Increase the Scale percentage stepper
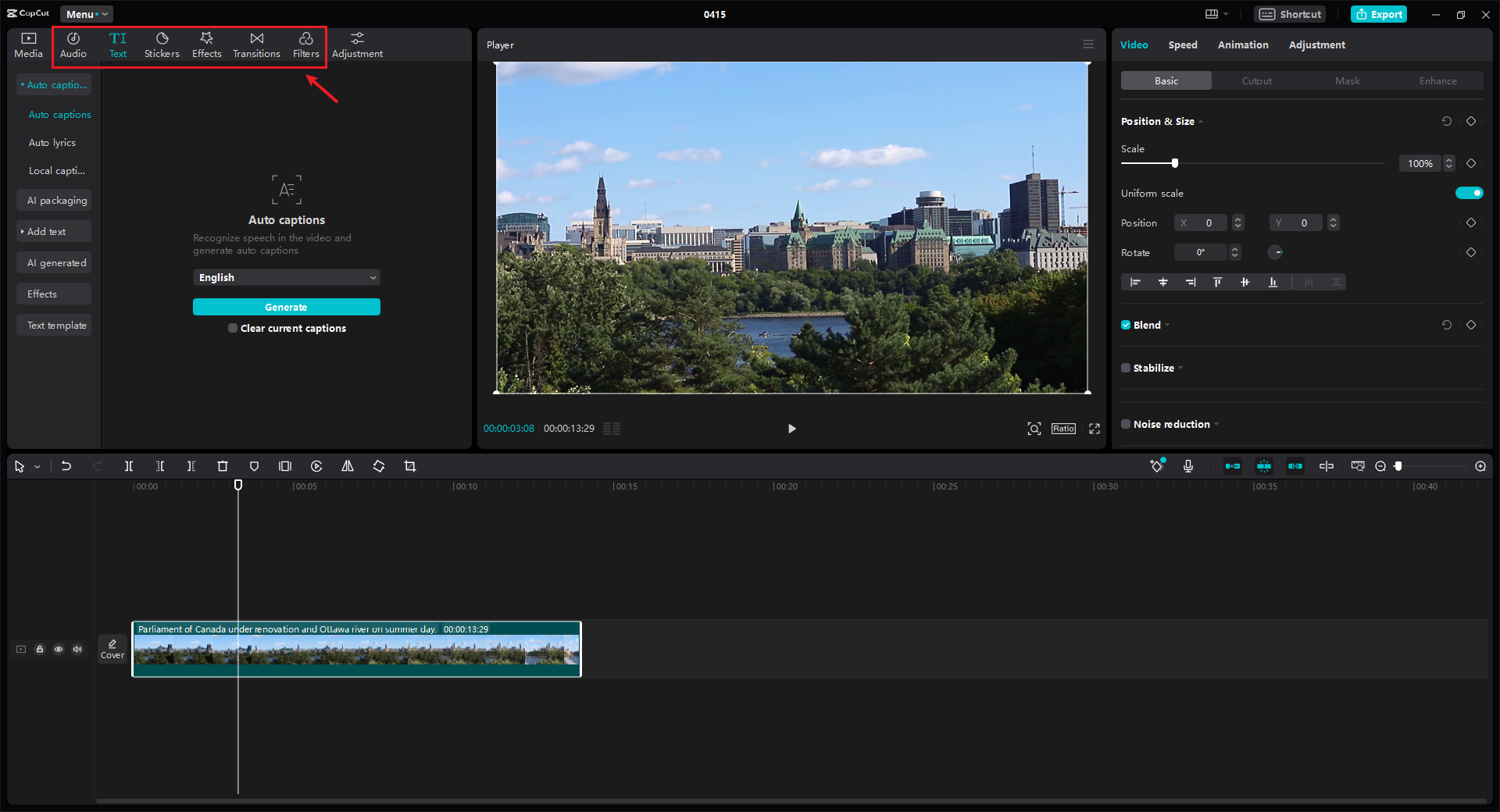This screenshot has height=812, width=1500. [1449, 160]
